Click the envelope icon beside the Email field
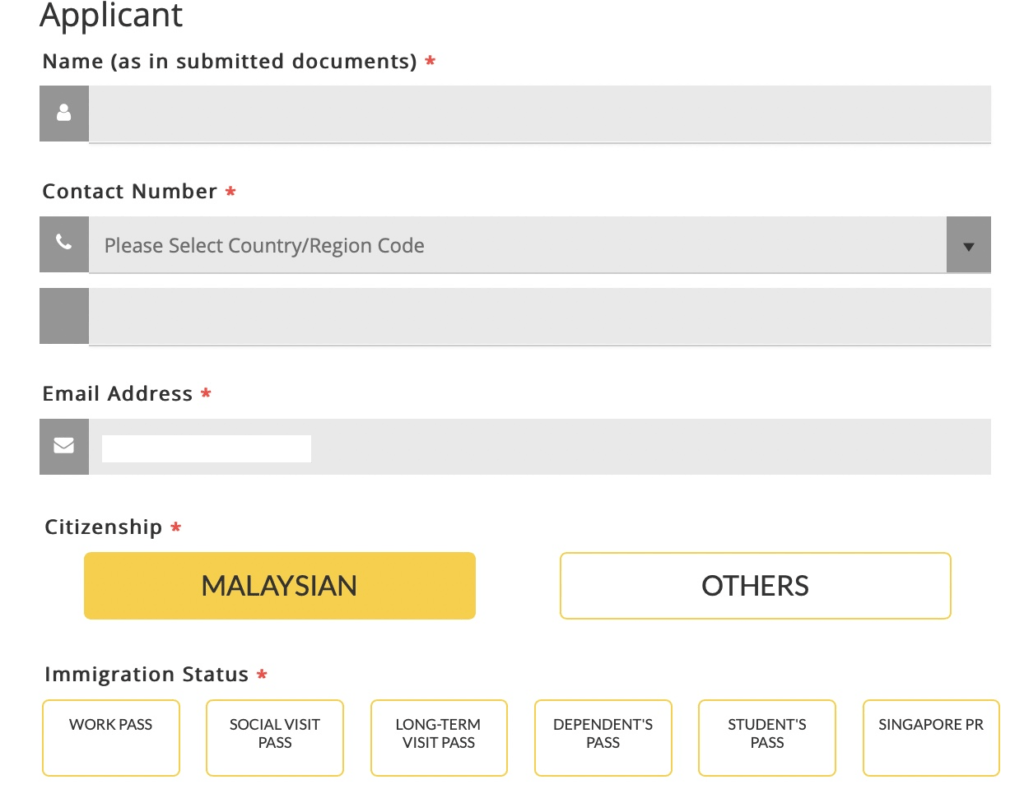Image resolution: width=1024 pixels, height=803 pixels. pyautogui.click(x=64, y=446)
